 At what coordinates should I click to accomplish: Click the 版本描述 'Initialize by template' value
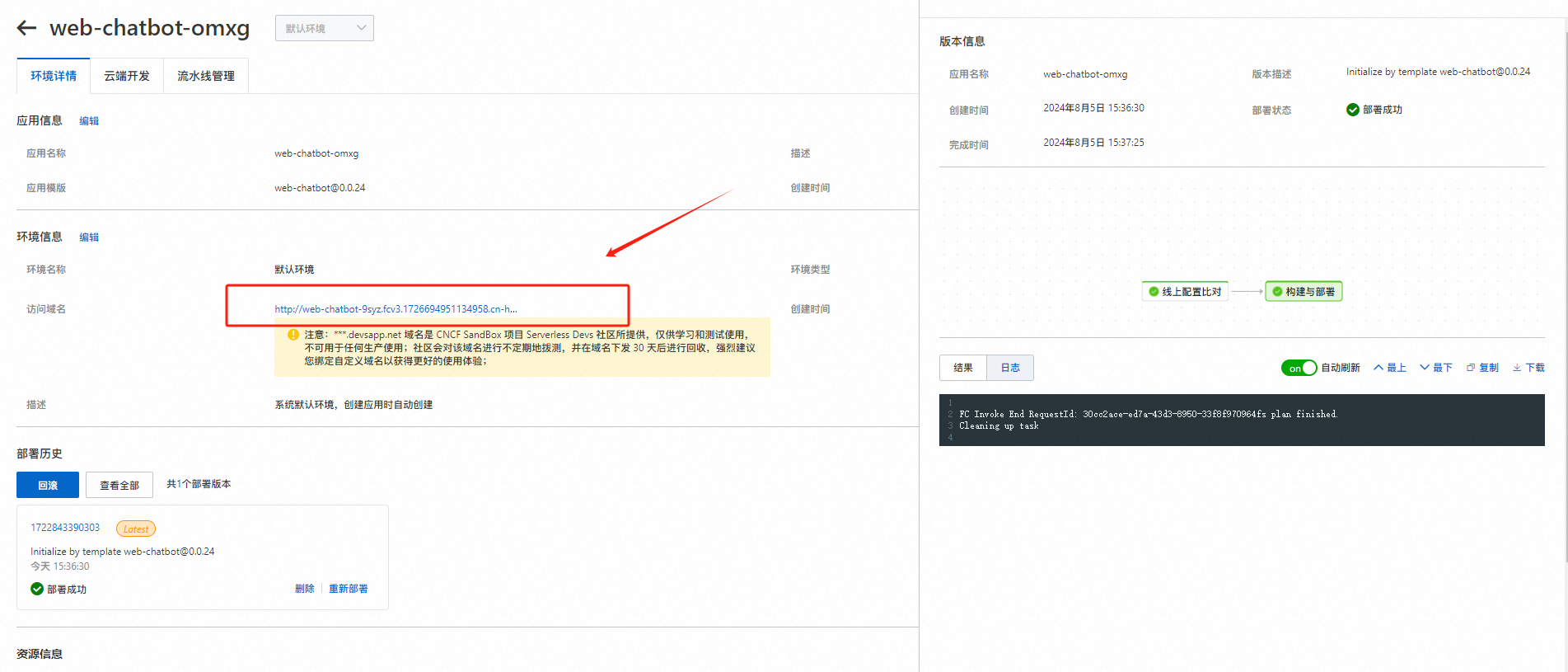tap(1438, 72)
